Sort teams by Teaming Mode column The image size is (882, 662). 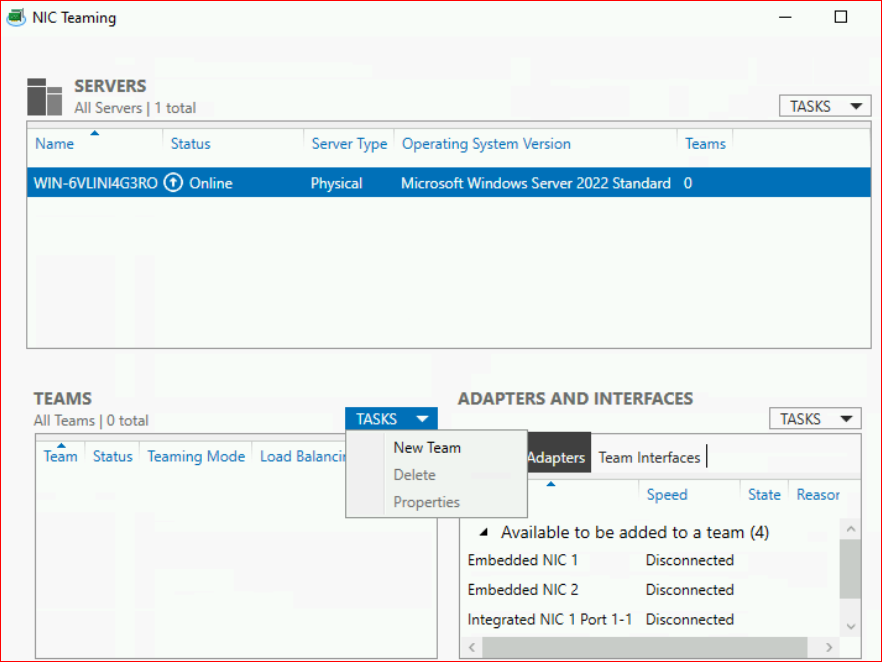[196, 456]
